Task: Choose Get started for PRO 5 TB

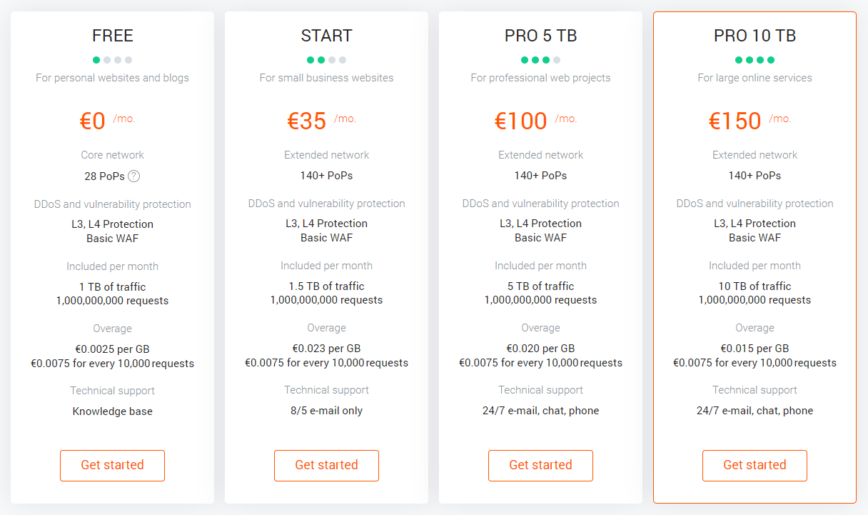Action: [540, 465]
